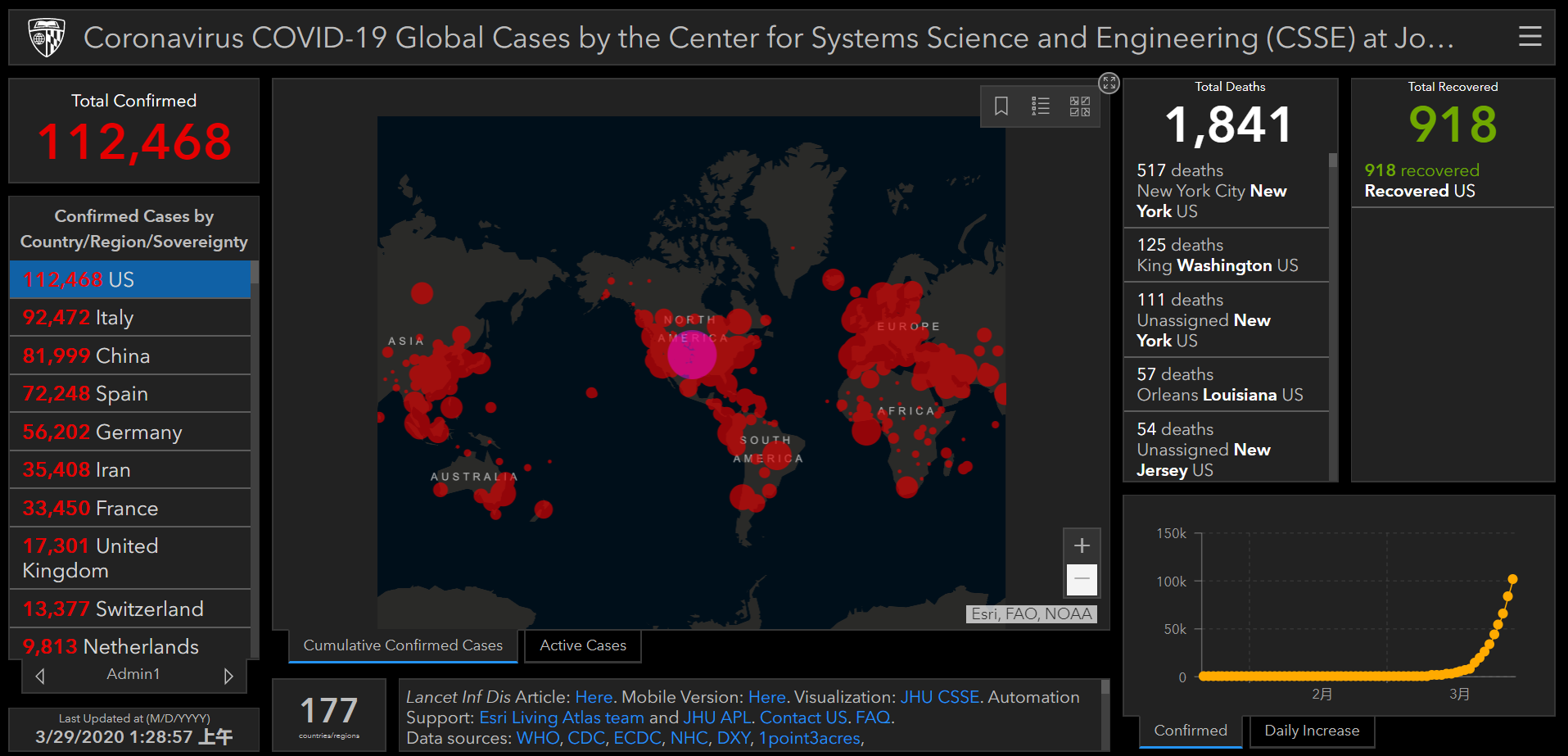Select Italy in the confirmed cases list
Image resolution: width=1568 pixels, height=756 pixels.
pos(130,318)
